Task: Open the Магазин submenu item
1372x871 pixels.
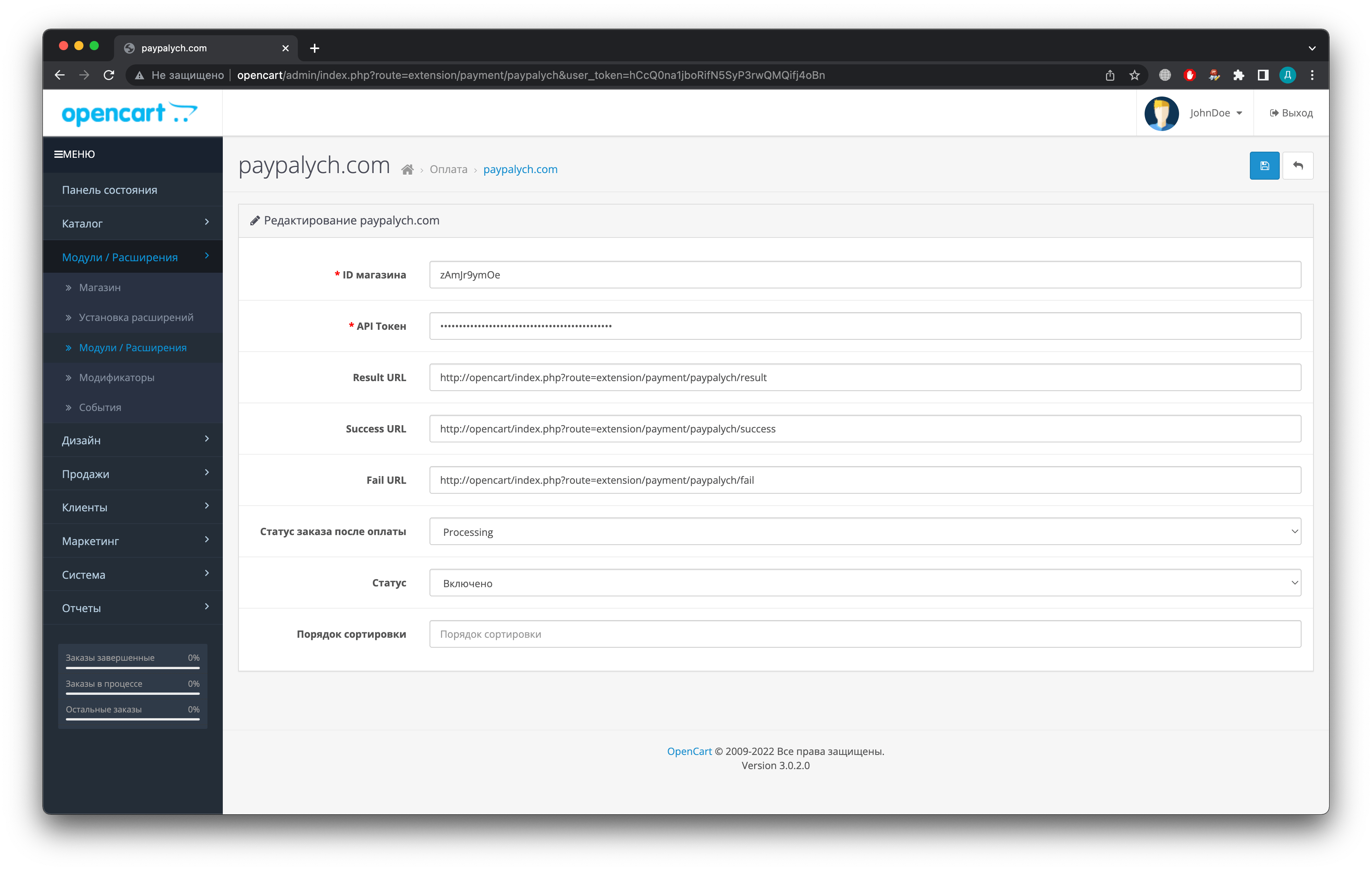Action: point(133,287)
